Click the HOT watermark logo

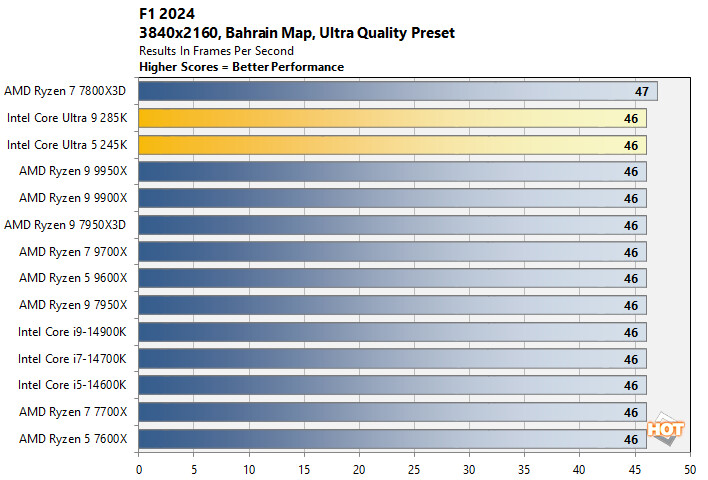click(x=666, y=429)
